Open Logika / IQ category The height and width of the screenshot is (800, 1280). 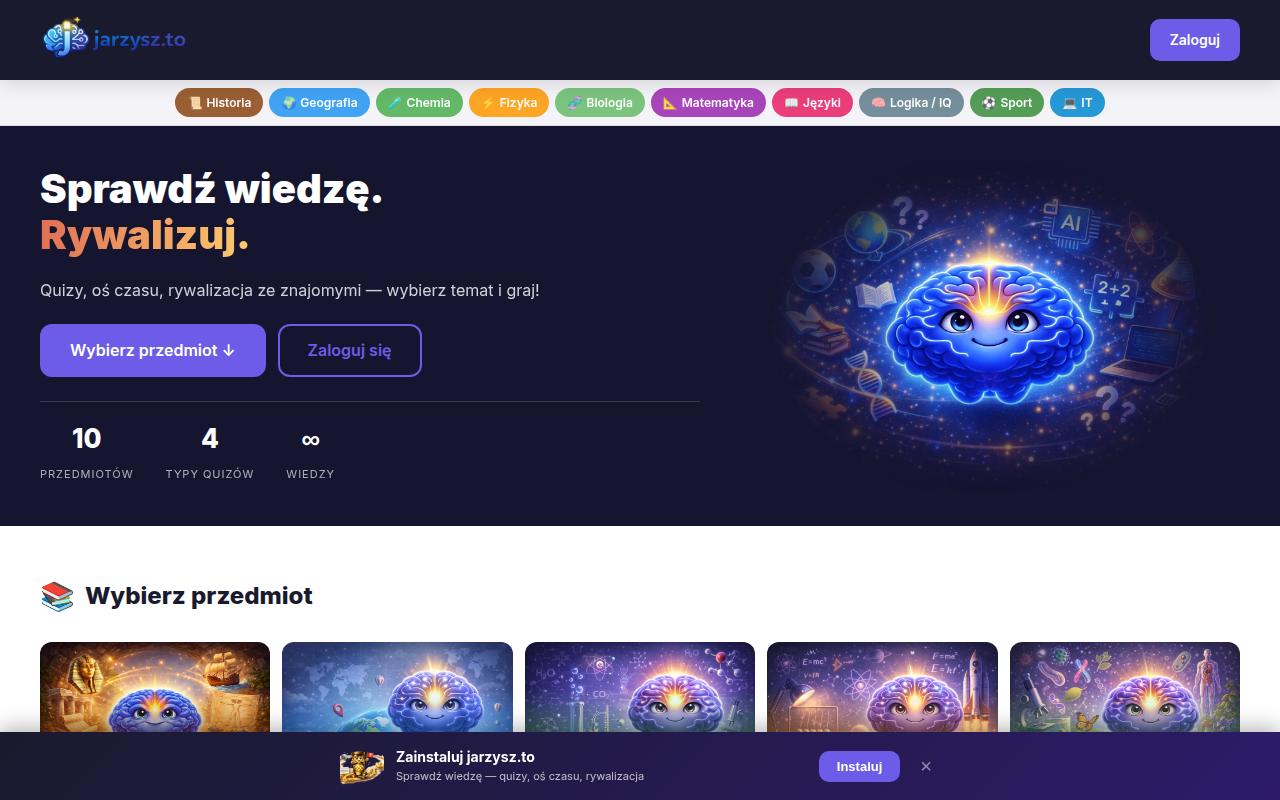(911, 102)
